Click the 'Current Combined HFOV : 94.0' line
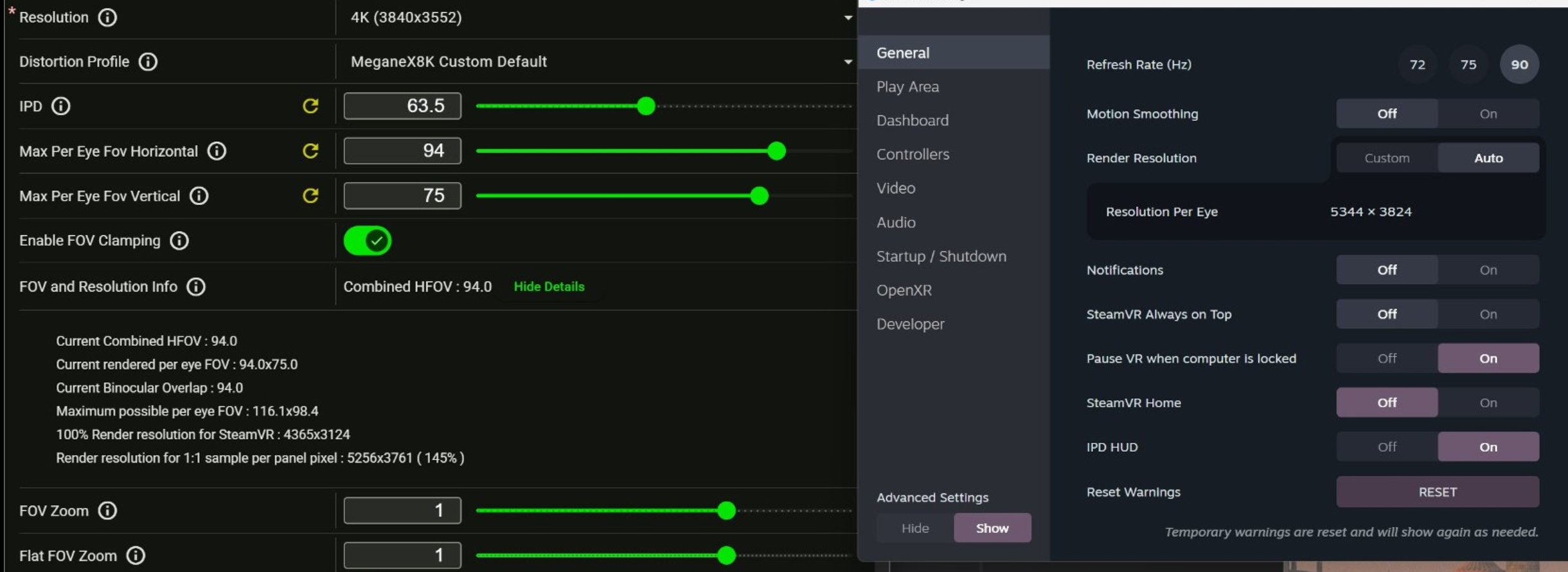Image resolution: width=1568 pixels, height=572 pixels. point(147,341)
